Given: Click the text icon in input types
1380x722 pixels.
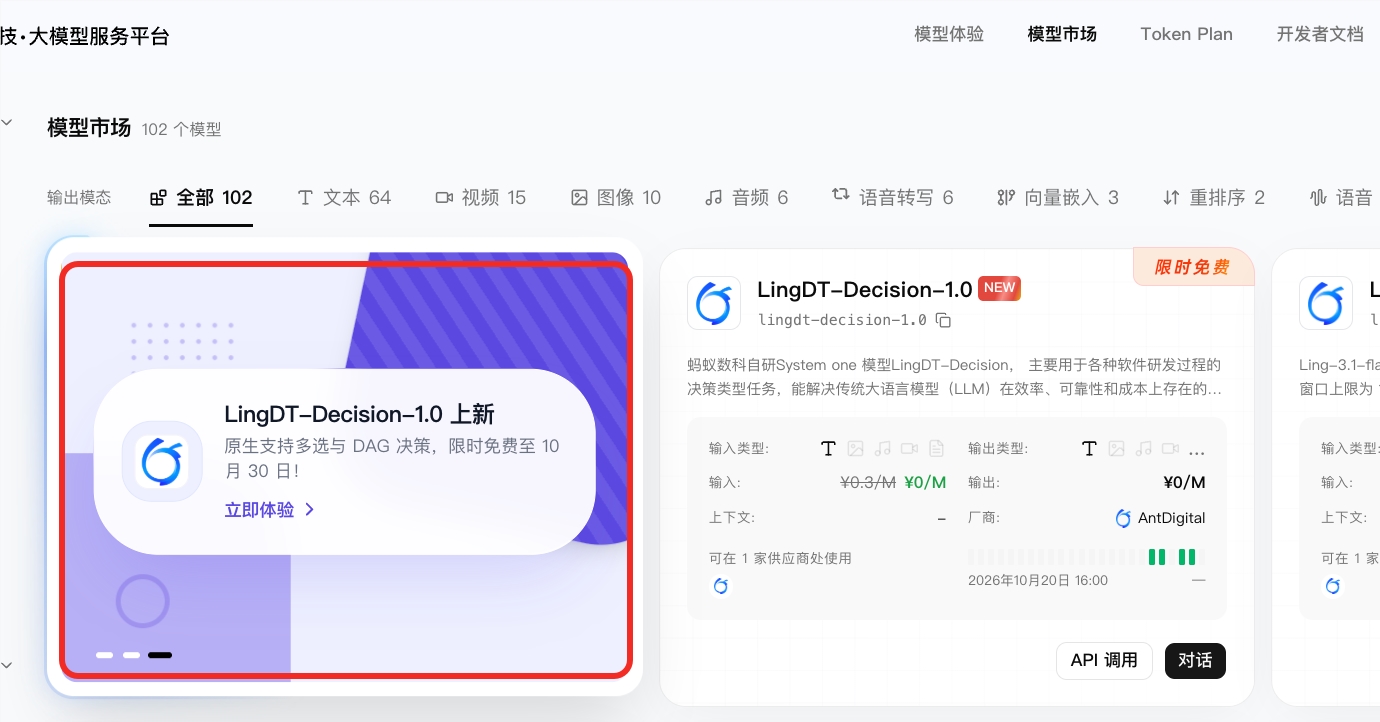Looking at the screenshot, I should [828, 449].
